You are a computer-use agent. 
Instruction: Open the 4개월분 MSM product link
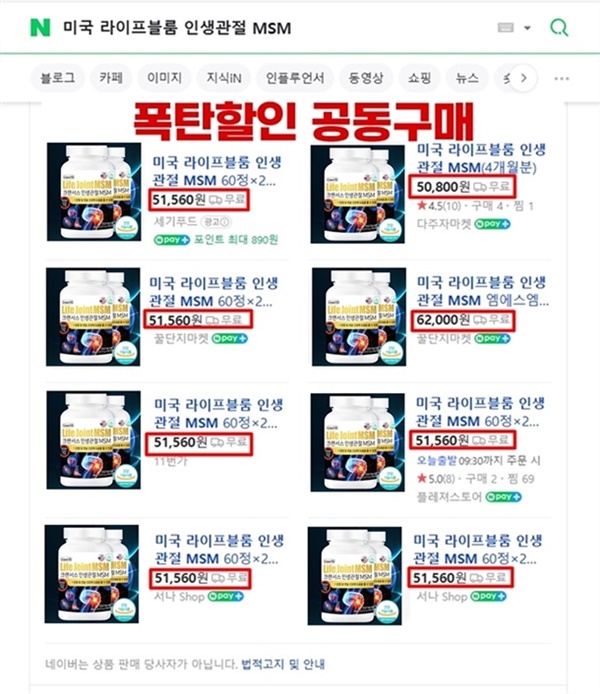pyautogui.click(x=481, y=158)
